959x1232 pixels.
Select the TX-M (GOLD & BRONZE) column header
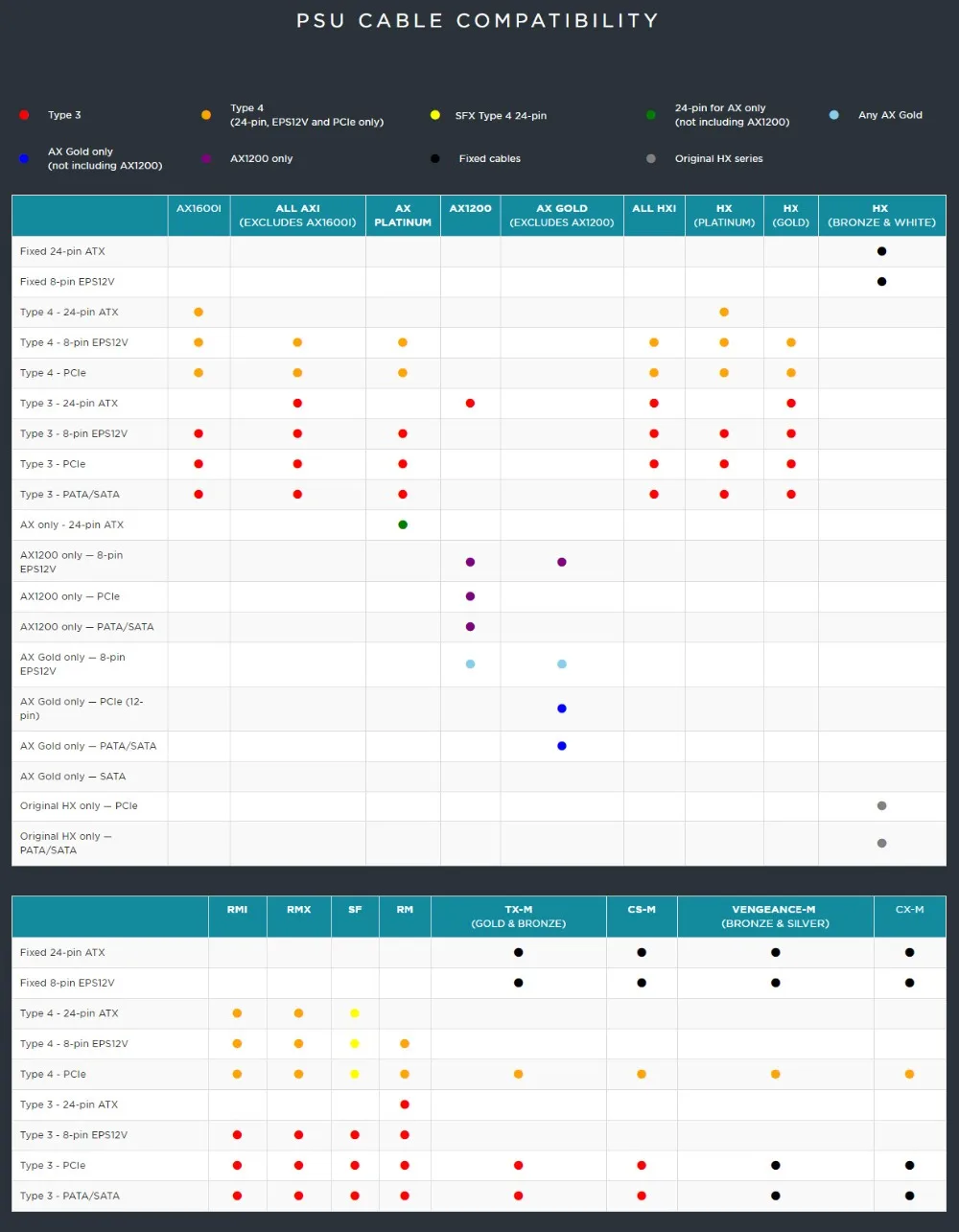click(519, 917)
